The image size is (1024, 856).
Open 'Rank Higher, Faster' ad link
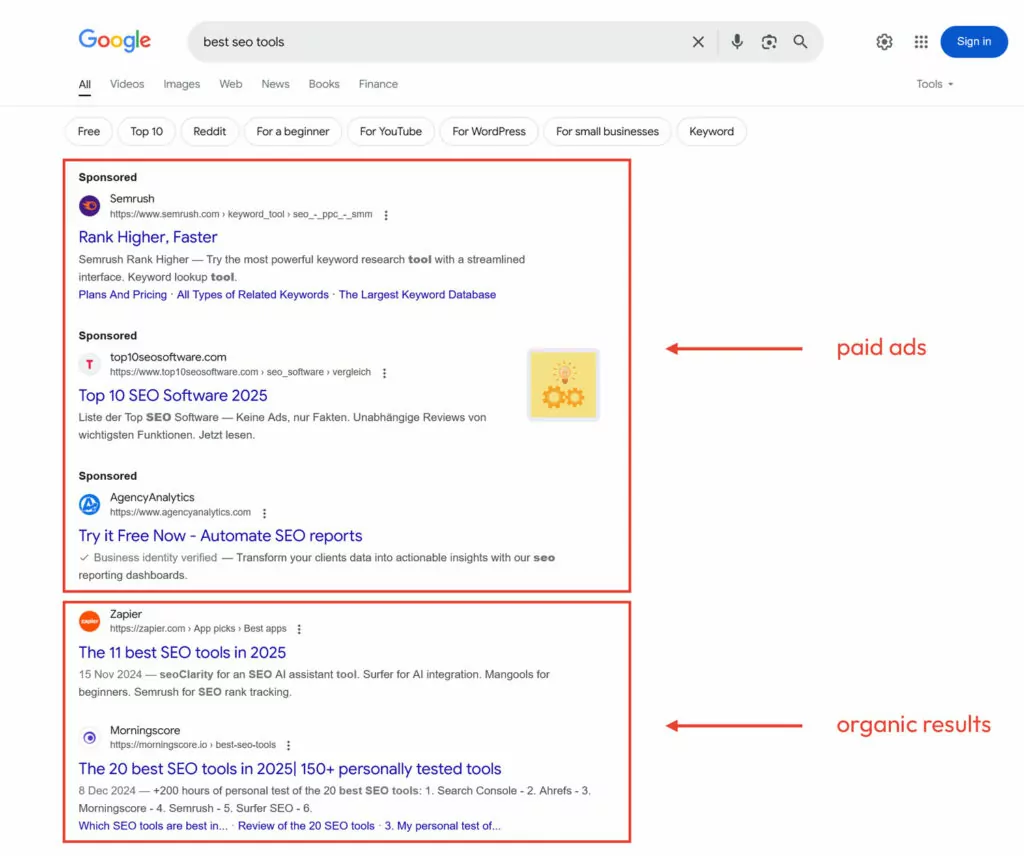[x=148, y=237]
